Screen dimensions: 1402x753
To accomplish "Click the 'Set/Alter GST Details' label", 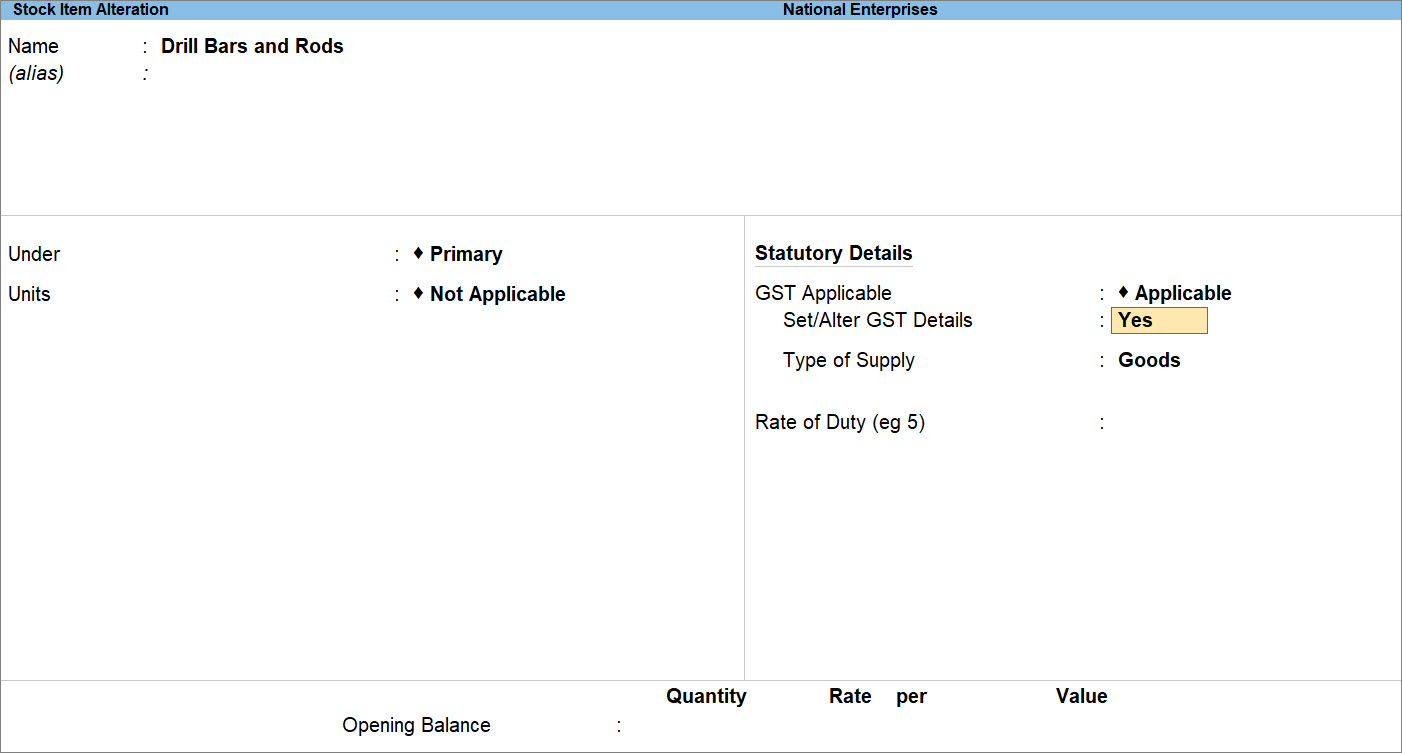I will click(877, 320).
